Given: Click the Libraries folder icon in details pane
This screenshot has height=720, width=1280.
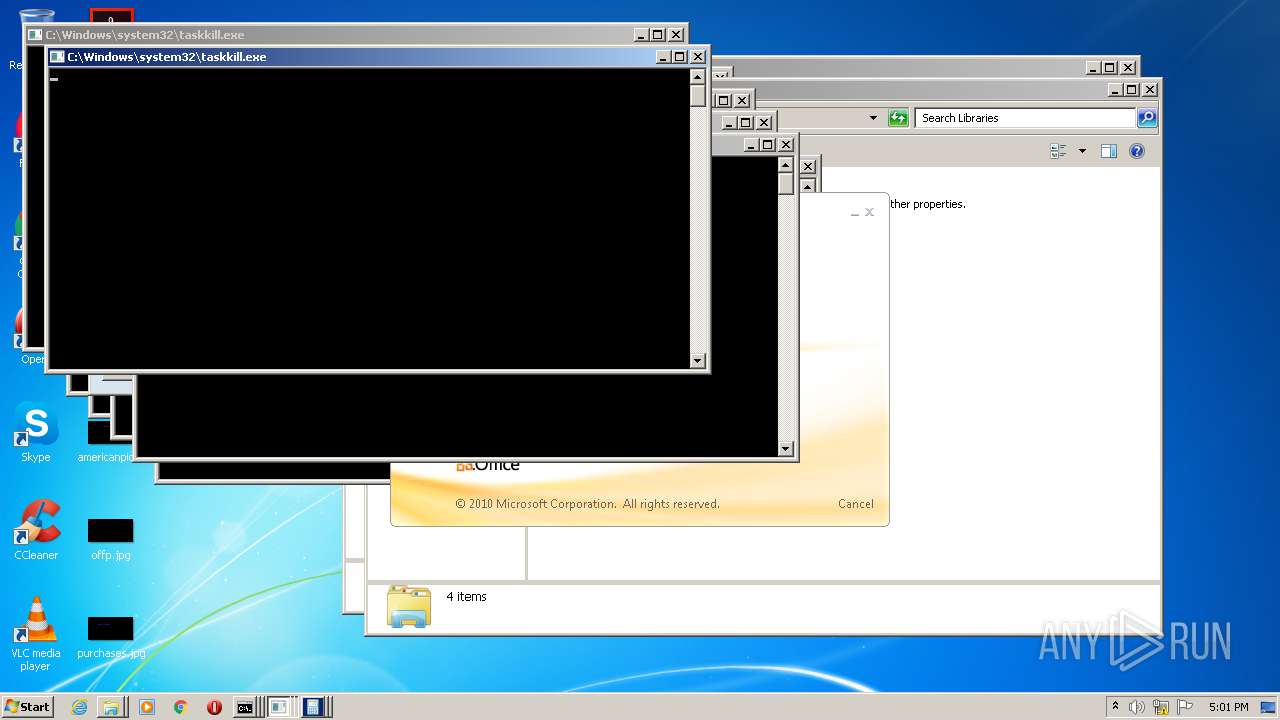Looking at the screenshot, I should pos(408,606).
